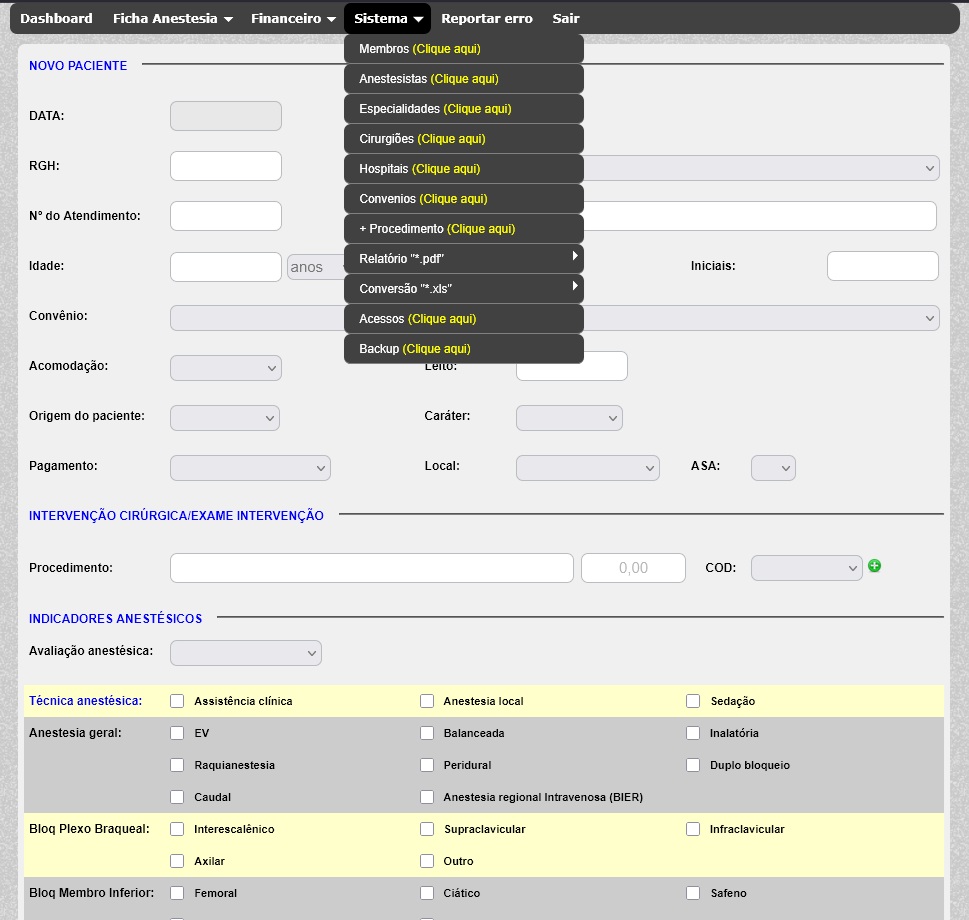
Task: Open the Acomodação dropdown
Action: (226, 367)
